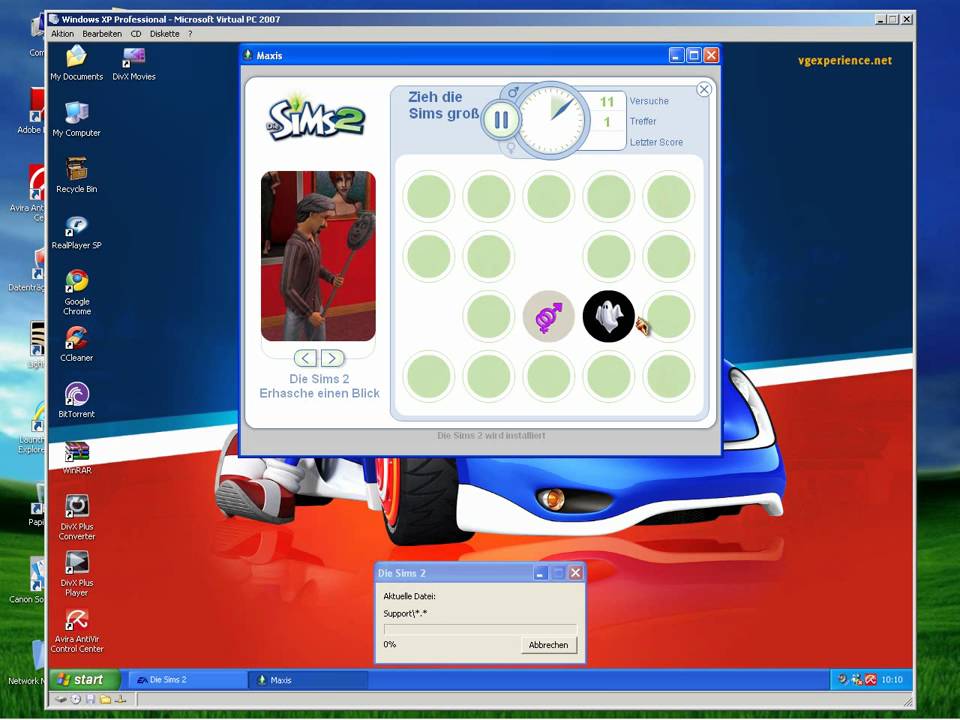Open the Bearbeiten menu
The image size is (960, 720).
tap(102, 34)
